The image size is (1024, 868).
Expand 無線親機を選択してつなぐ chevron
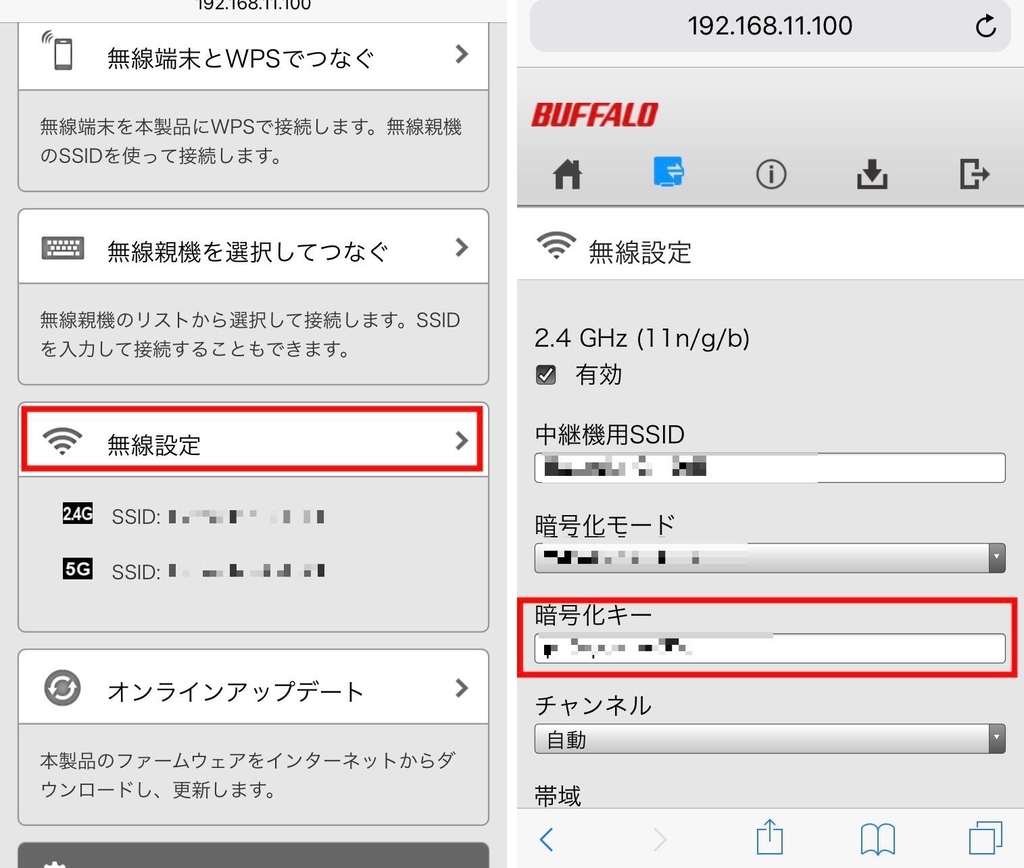click(462, 248)
